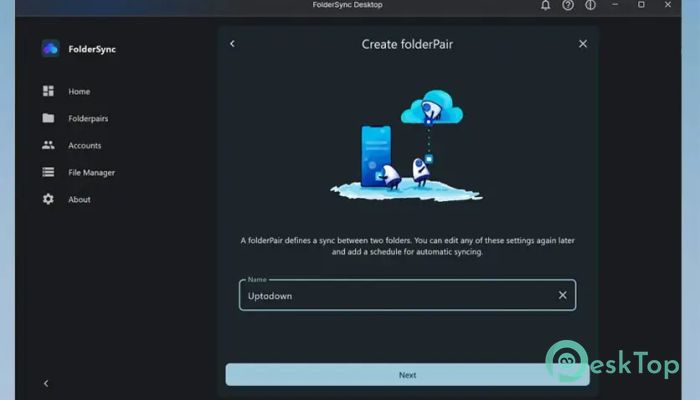Click the Create folderPair heading
This screenshot has width=700, height=400.
pyautogui.click(x=407, y=44)
